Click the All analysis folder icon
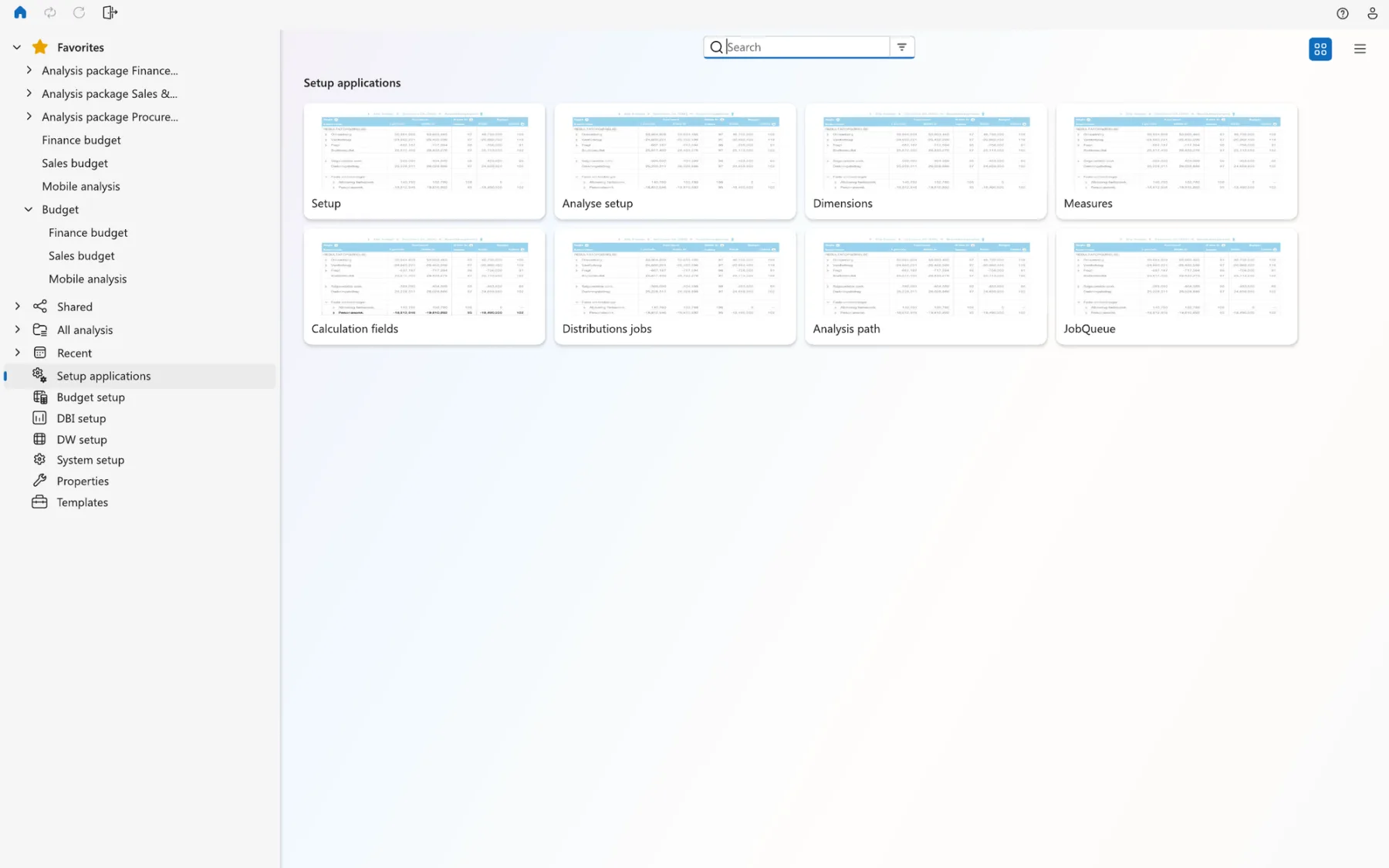 [x=40, y=329]
